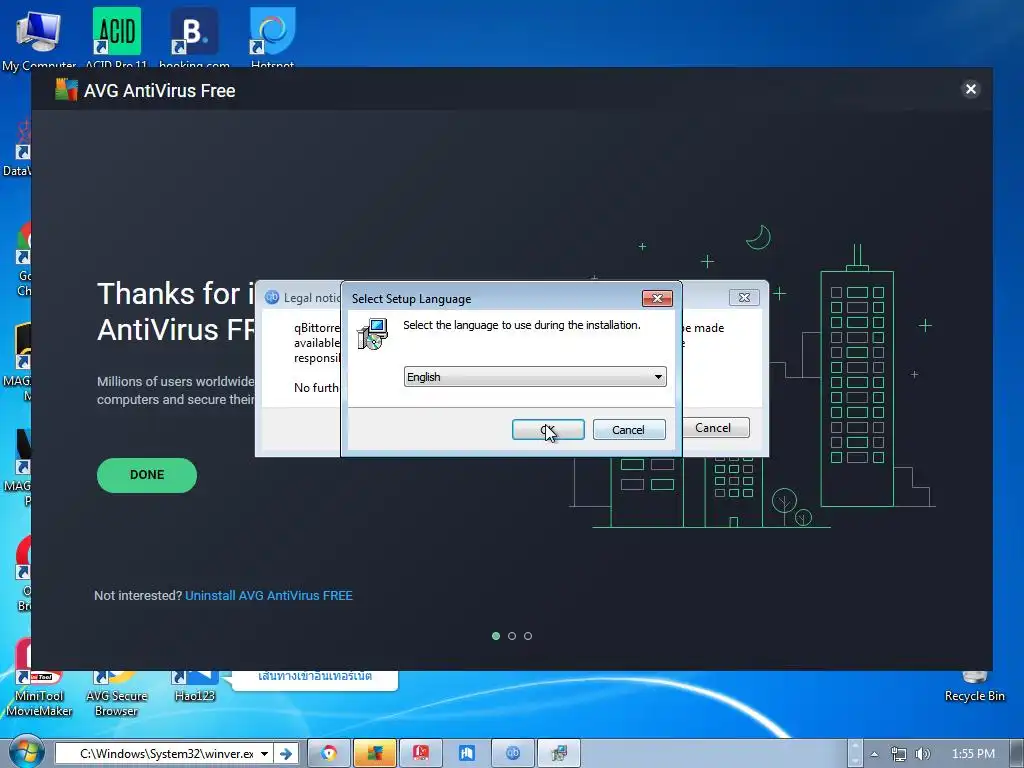Switch to qBittorrent taskbar button

pos(513,754)
